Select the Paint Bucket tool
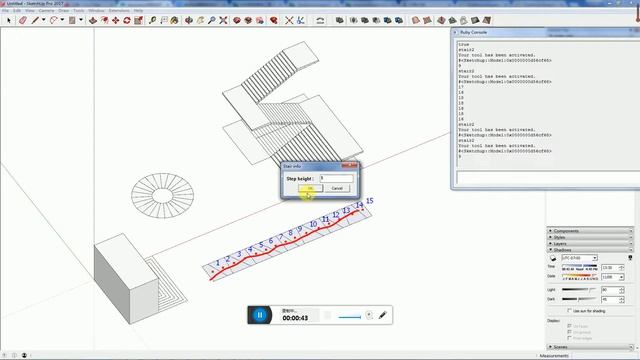 [175, 20]
